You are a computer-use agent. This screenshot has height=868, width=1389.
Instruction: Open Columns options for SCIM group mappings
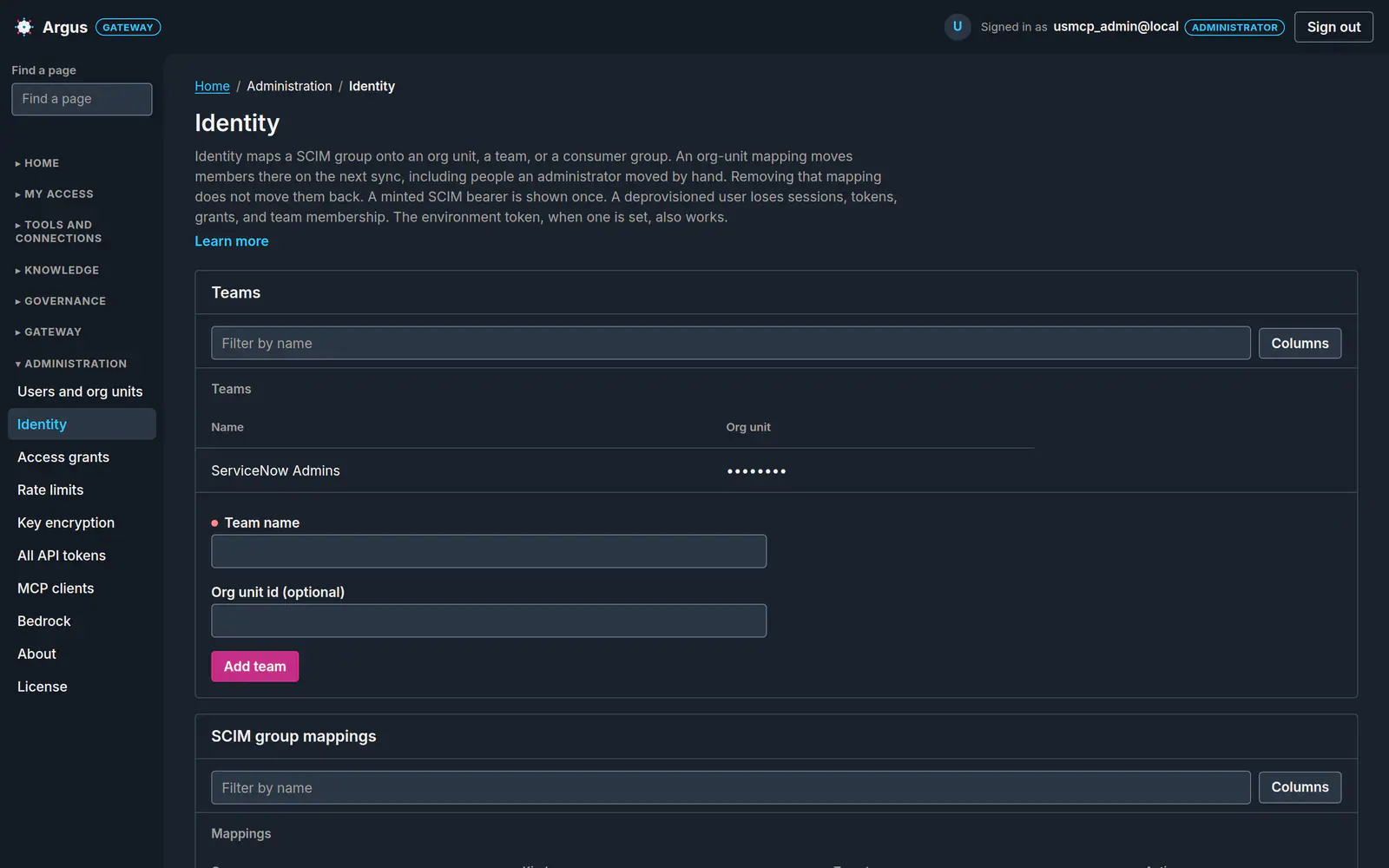[x=1300, y=787]
